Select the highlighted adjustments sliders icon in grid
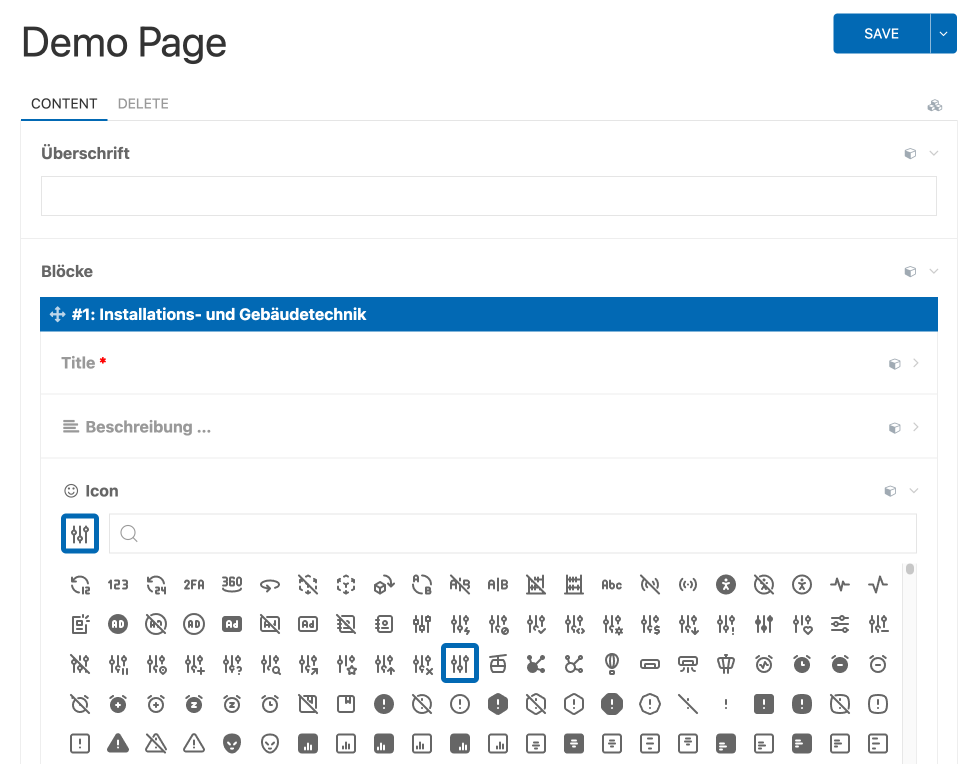Screen dimensions: 975x764 click(460, 663)
